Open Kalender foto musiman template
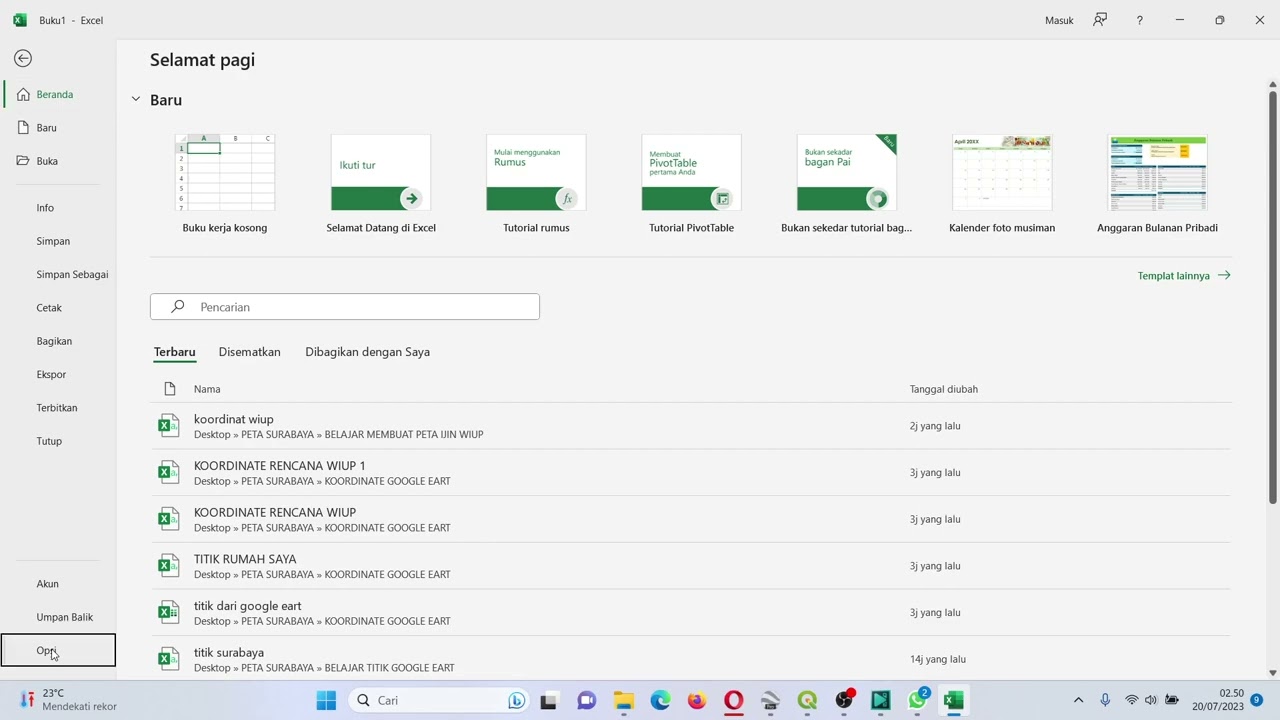The image size is (1280, 720). point(1002,185)
